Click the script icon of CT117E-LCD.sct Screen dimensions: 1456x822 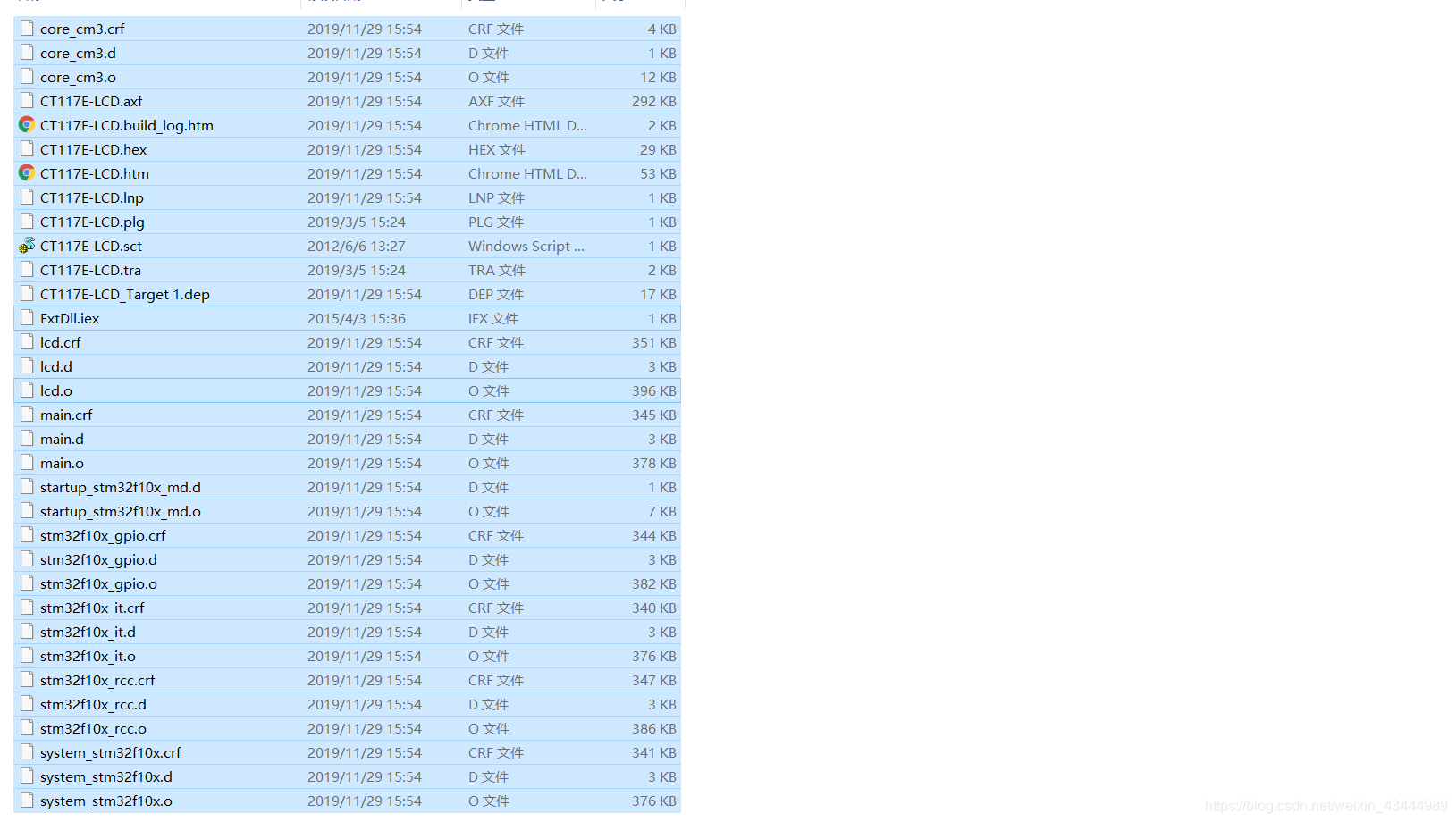(x=27, y=246)
